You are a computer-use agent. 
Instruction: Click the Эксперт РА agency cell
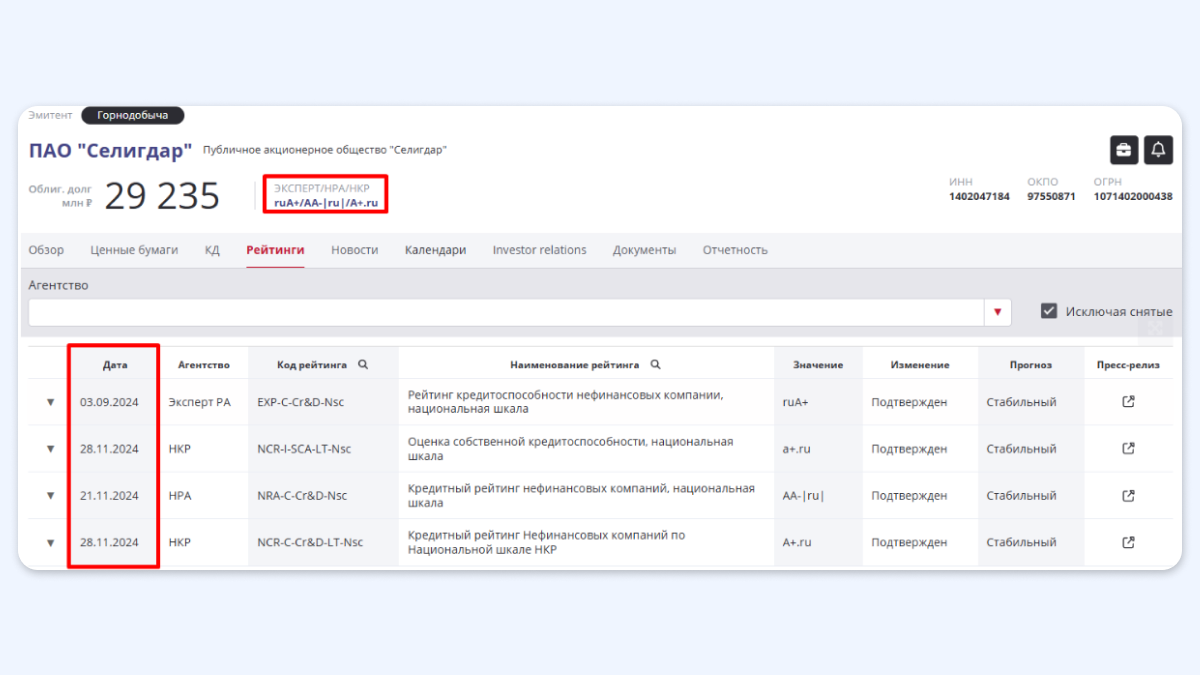tap(199, 402)
